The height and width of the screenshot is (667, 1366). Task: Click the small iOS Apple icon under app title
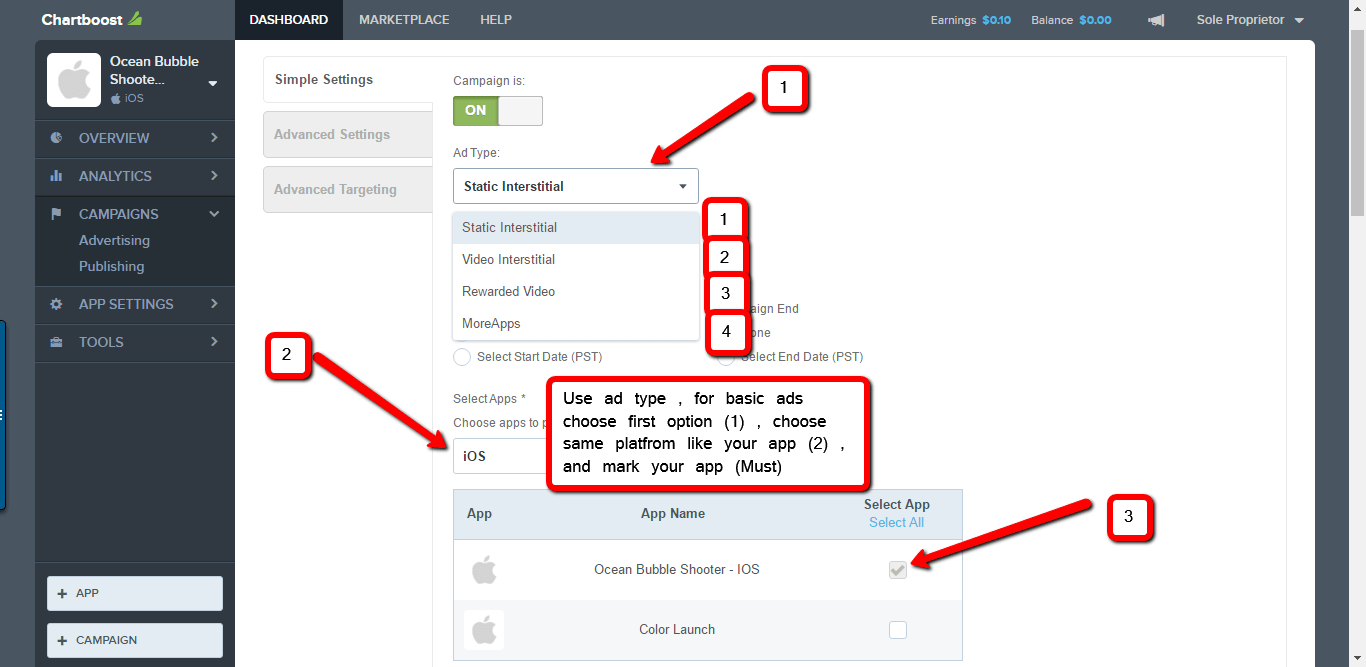point(116,99)
